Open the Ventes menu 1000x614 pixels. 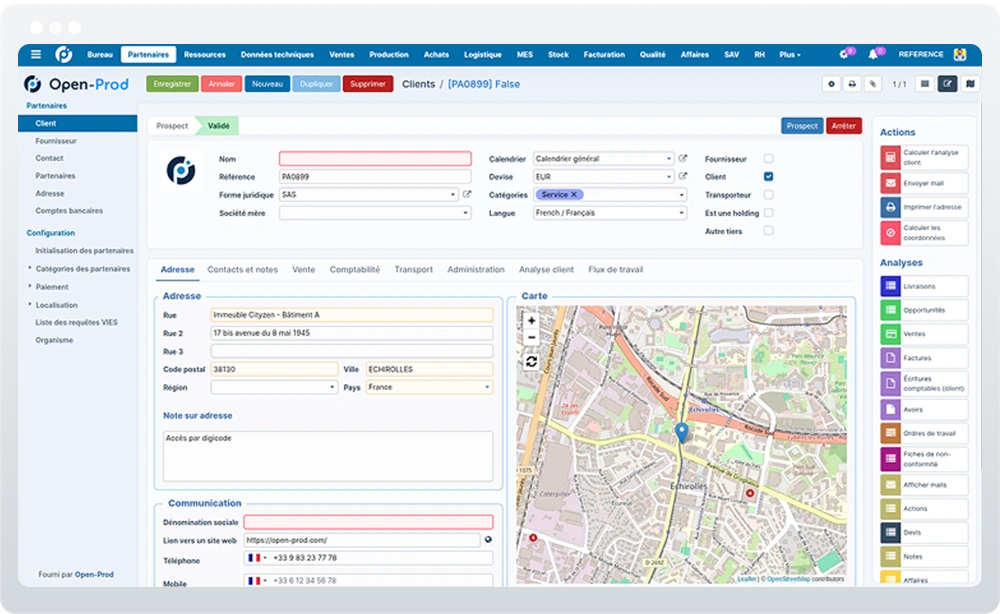click(x=342, y=55)
